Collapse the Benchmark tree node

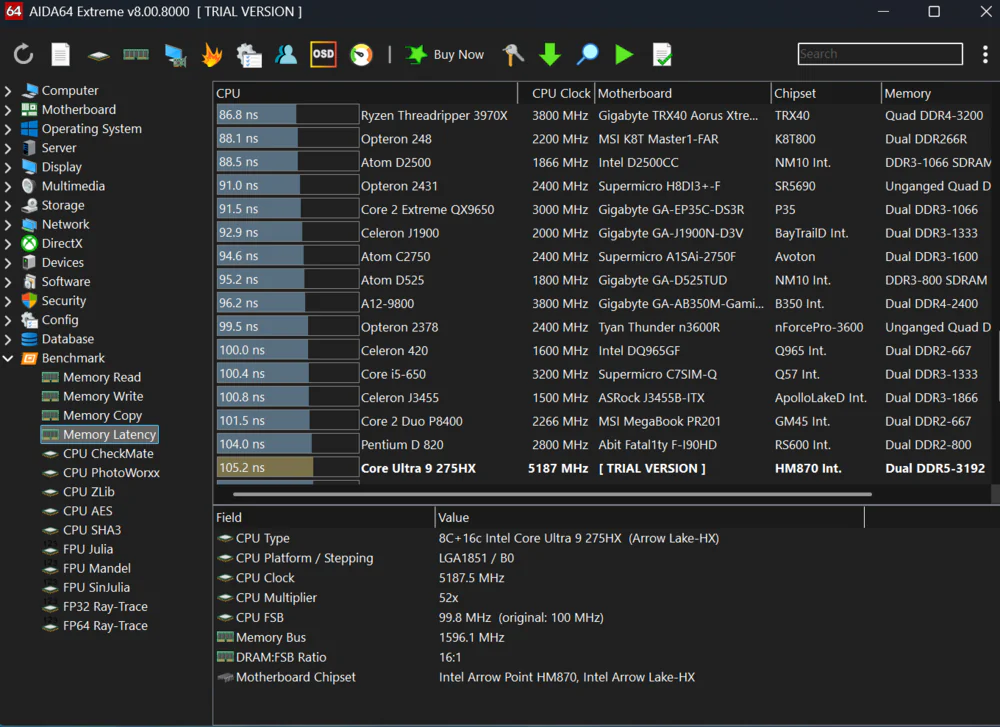pyautogui.click(x=9, y=358)
